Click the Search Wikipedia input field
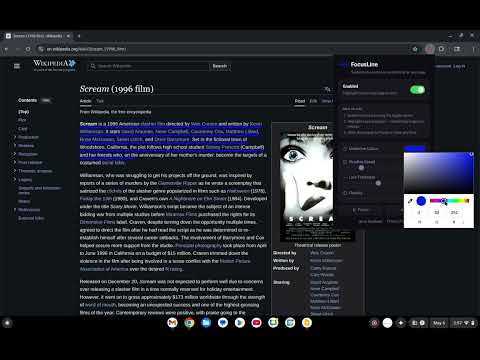Image resolution: width=480 pixels, height=360 pixels. point(149,66)
